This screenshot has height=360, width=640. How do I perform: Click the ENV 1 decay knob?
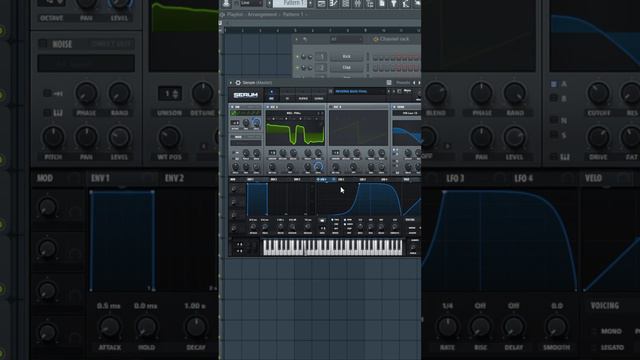pyautogui.click(x=280, y=227)
